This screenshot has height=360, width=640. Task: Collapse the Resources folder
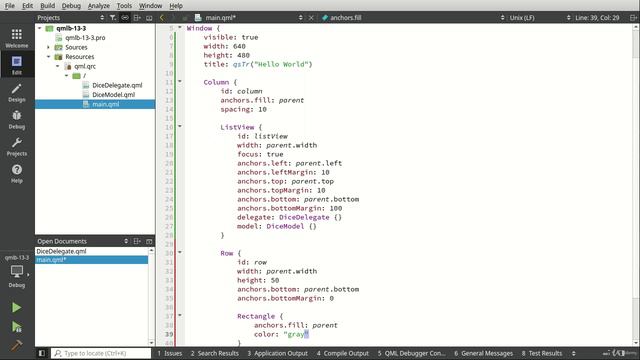click(x=49, y=57)
